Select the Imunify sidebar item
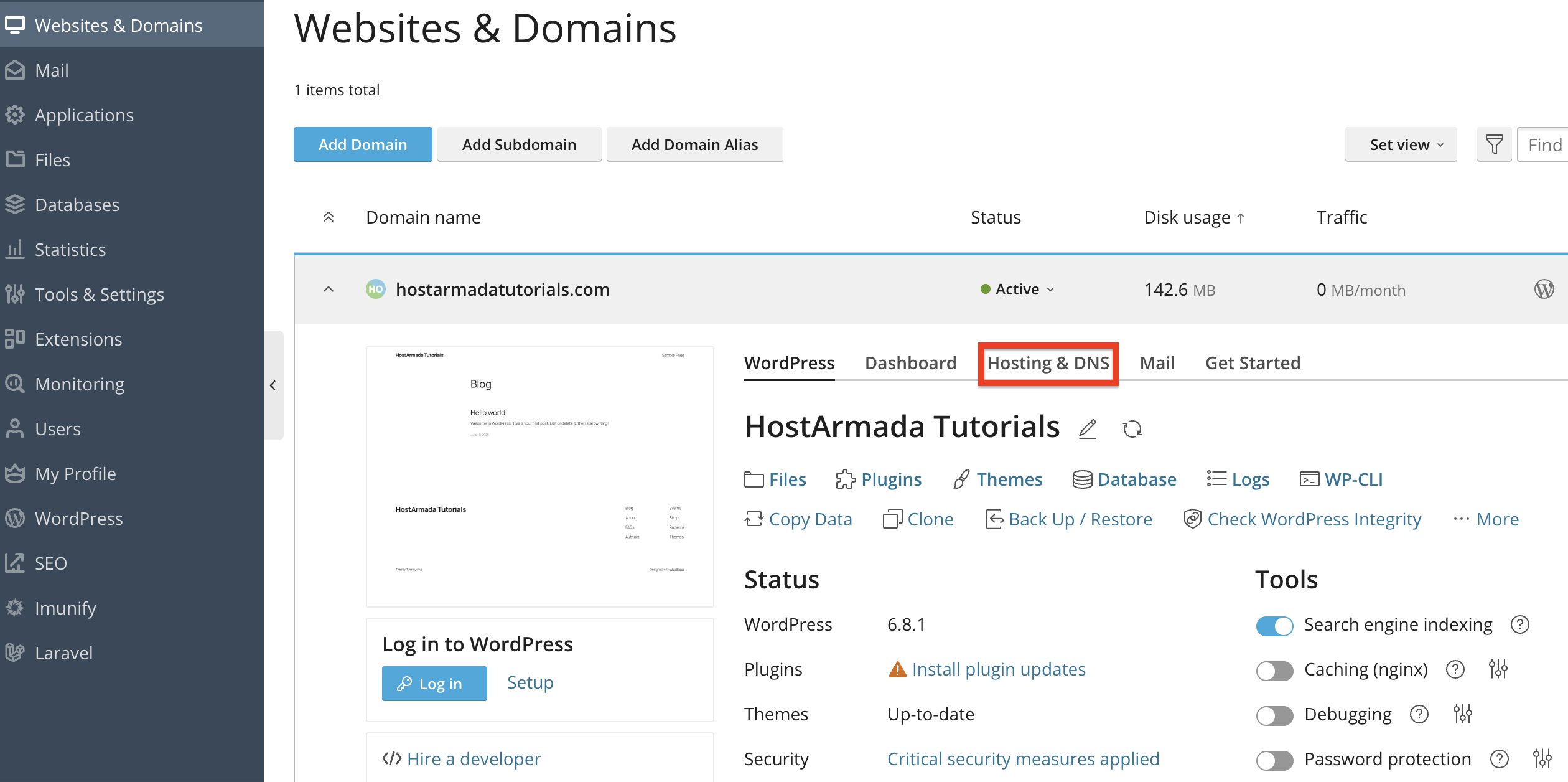The image size is (1568, 782). coord(65,608)
